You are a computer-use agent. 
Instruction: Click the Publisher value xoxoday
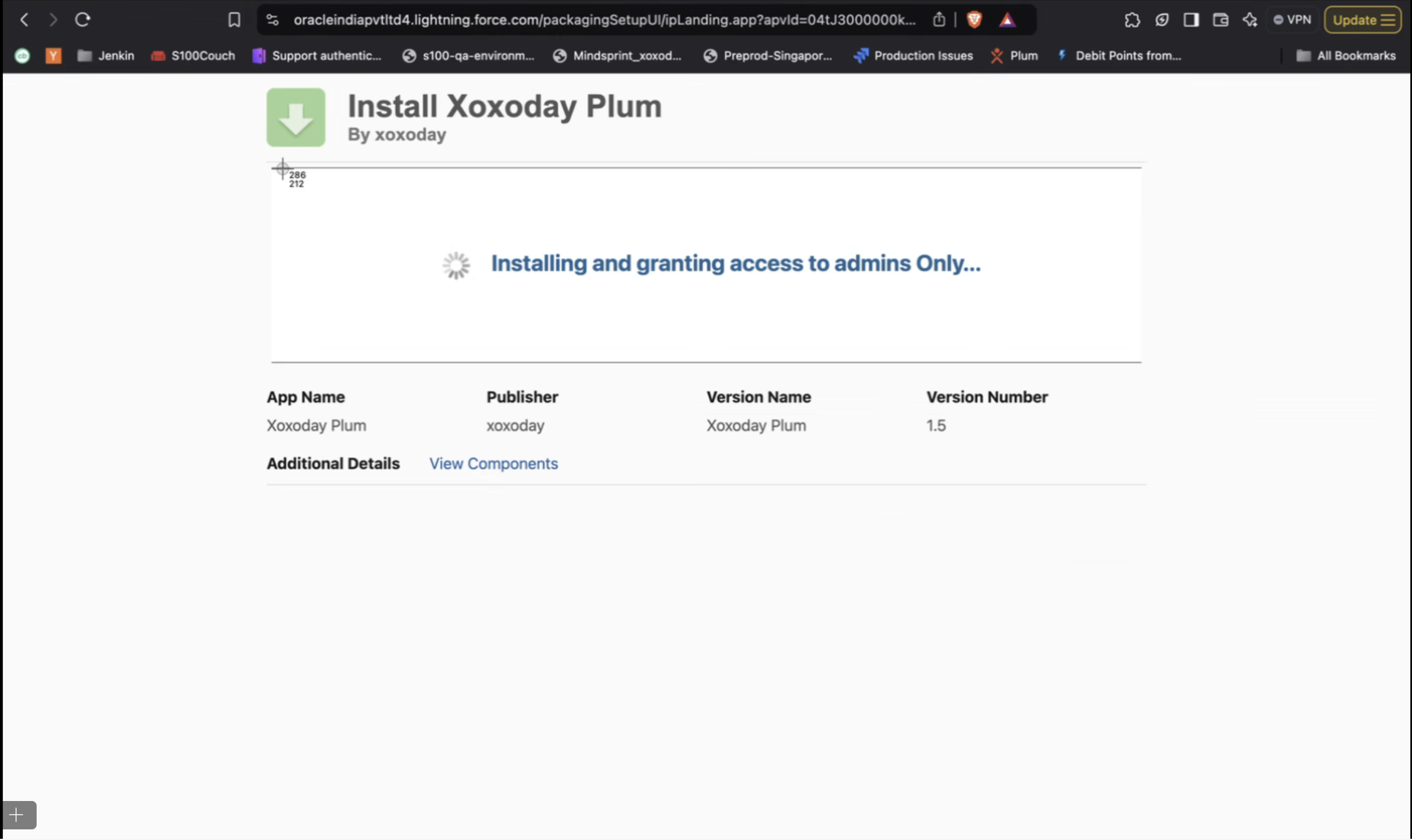coord(515,425)
